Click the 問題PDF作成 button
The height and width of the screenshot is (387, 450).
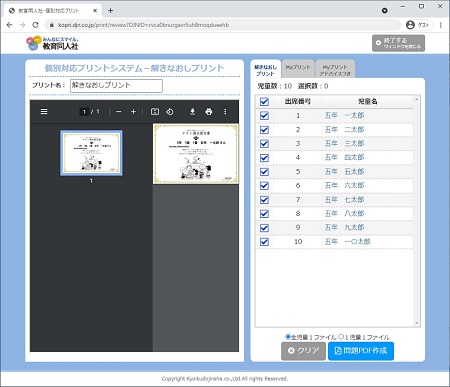pos(361,351)
